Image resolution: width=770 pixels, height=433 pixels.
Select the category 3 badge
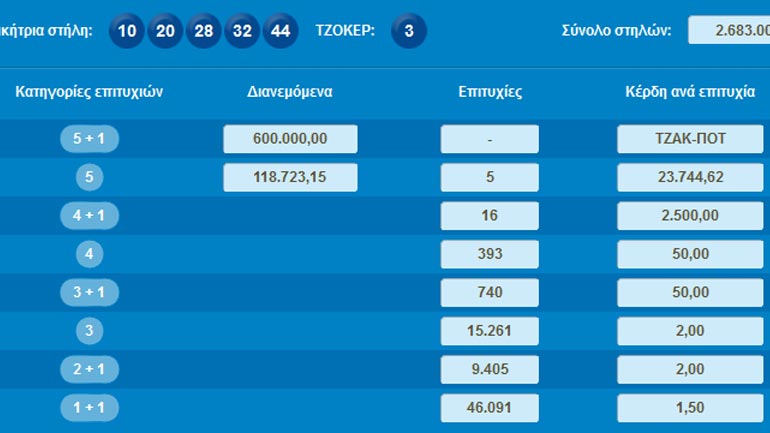point(89,330)
